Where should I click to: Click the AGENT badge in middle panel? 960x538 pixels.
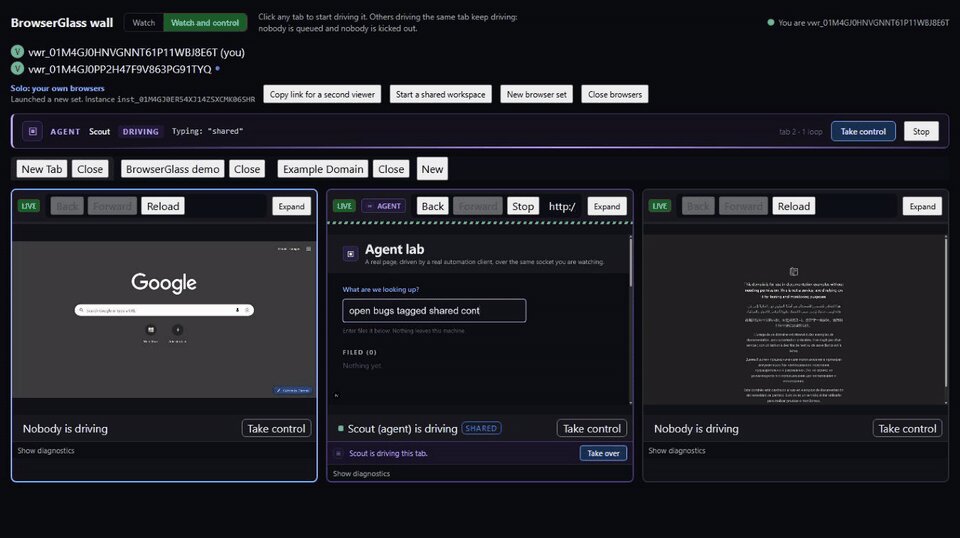383,206
